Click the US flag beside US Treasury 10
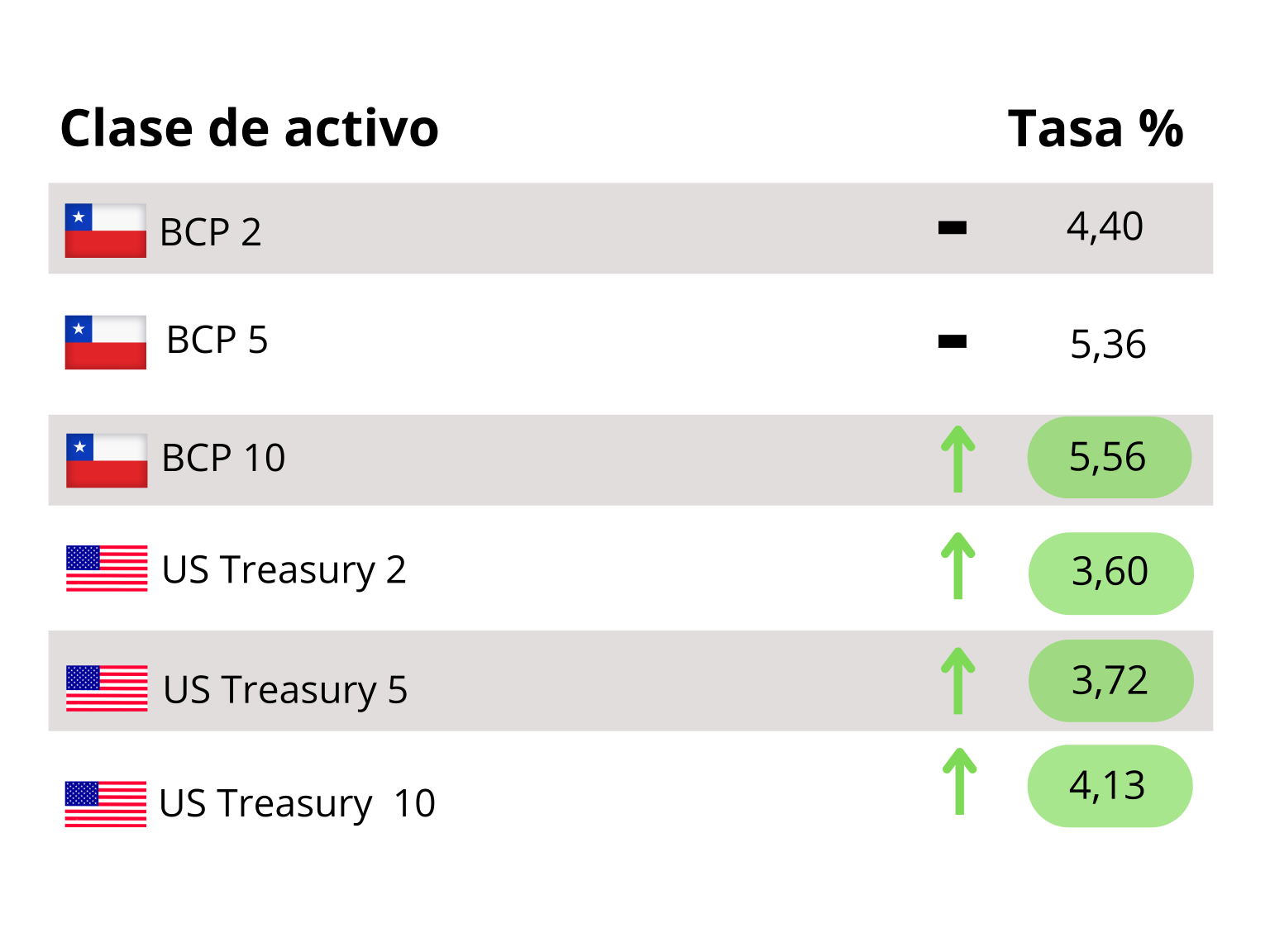The image size is (1270, 952). coord(106,803)
